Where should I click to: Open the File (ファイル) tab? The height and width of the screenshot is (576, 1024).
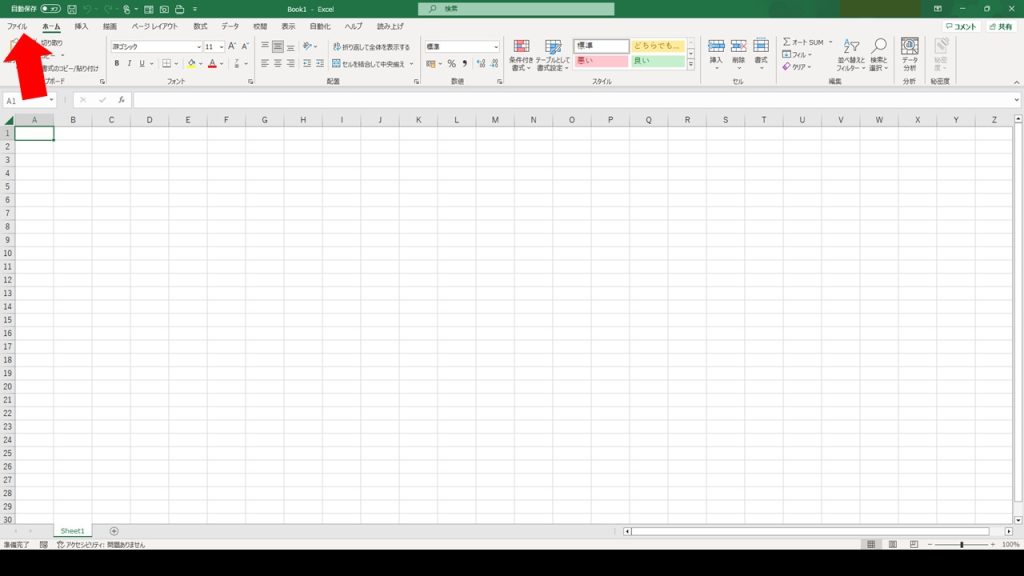17,26
